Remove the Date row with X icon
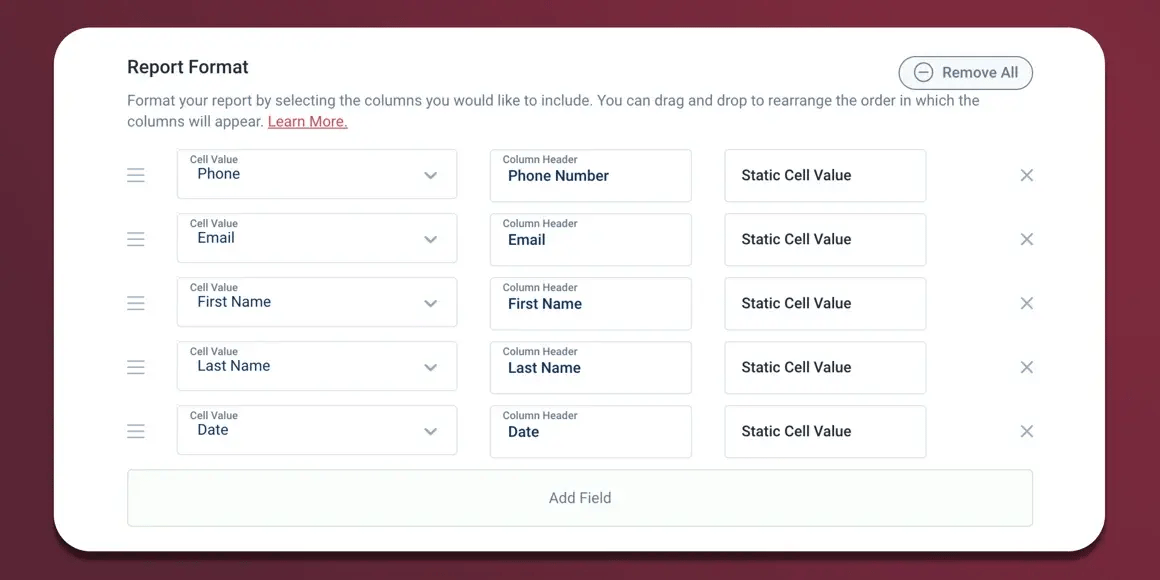The width and height of the screenshot is (1160, 580). point(1026,431)
